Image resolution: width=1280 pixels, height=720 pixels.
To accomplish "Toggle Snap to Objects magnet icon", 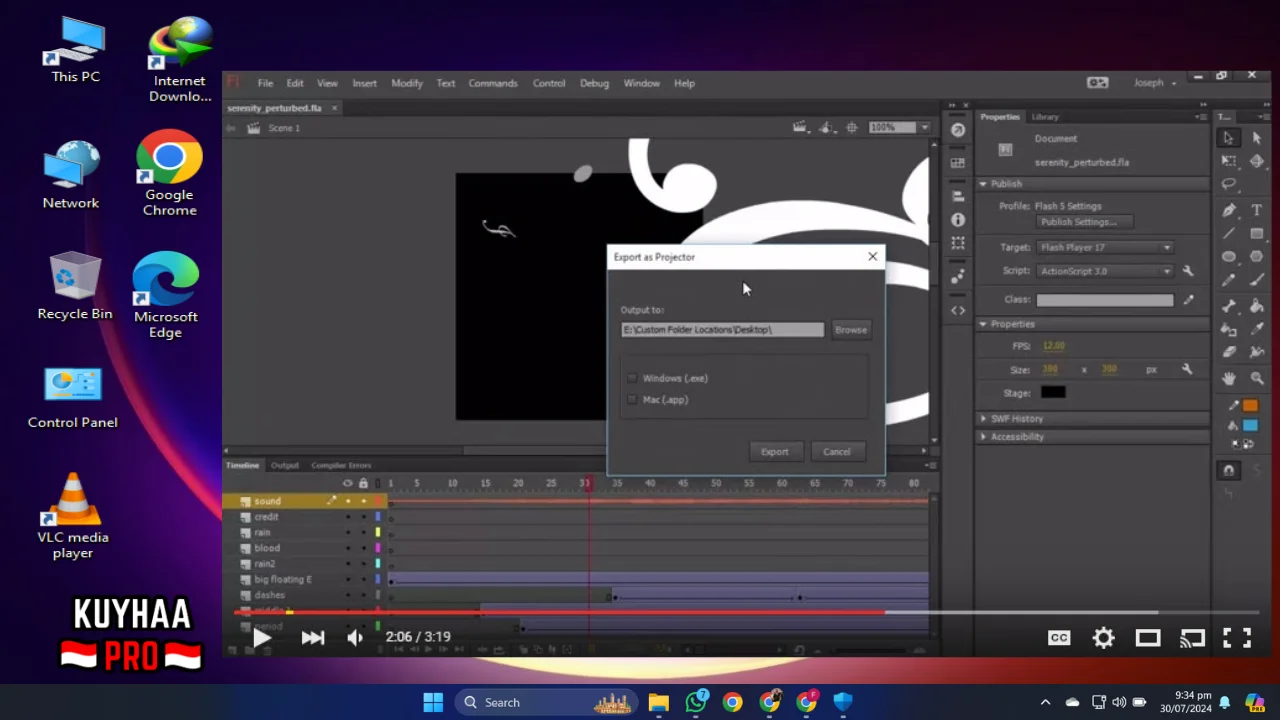I will (x=1229, y=470).
